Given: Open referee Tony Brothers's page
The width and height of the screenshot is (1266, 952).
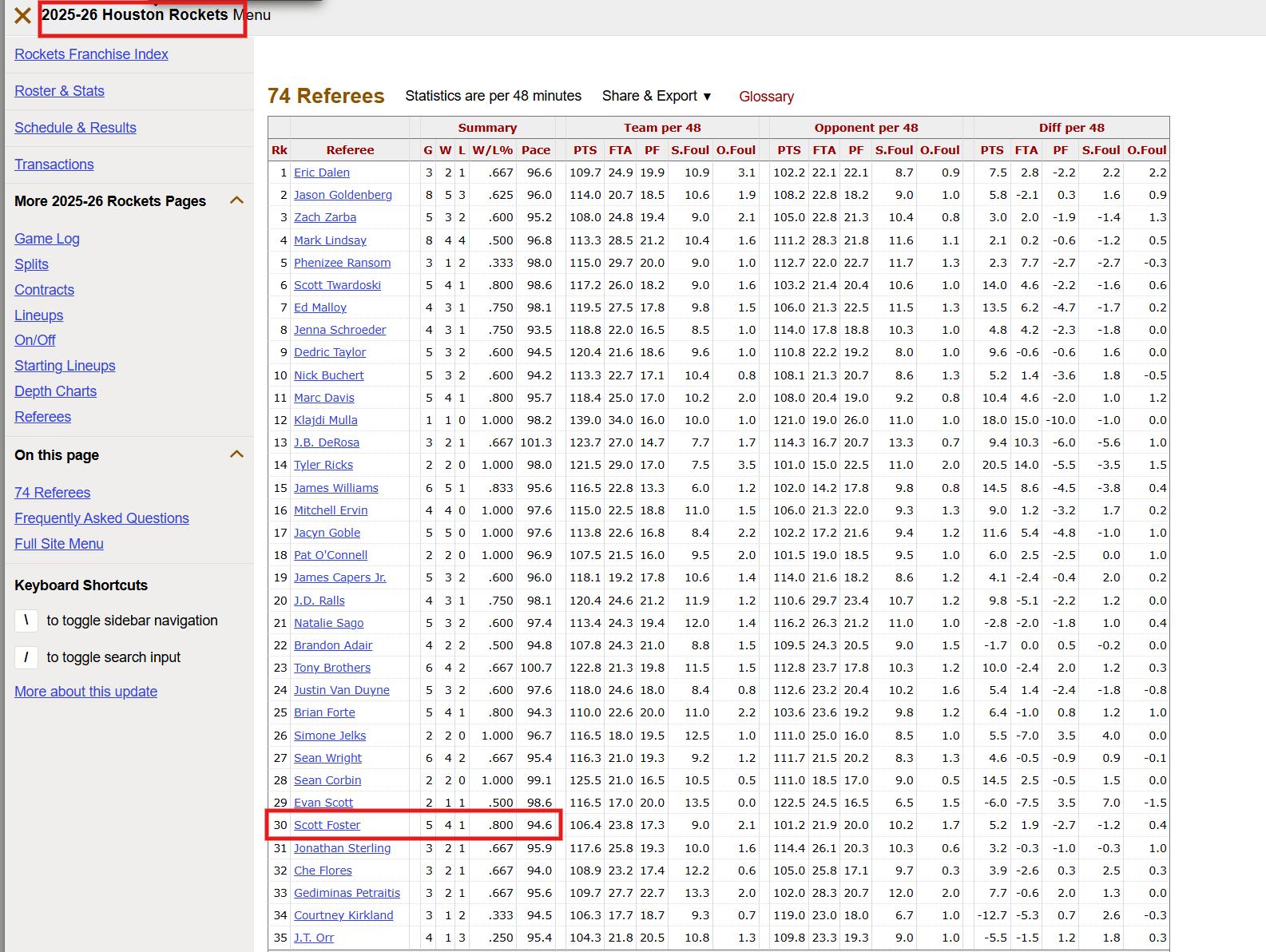Looking at the screenshot, I should coord(332,668).
